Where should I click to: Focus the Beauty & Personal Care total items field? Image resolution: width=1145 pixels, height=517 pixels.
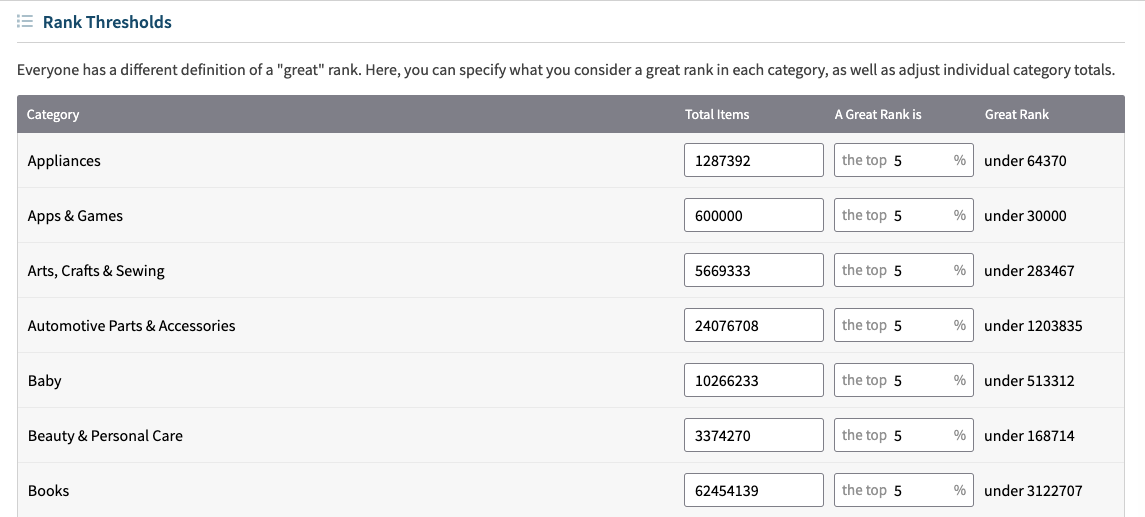(x=754, y=435)
